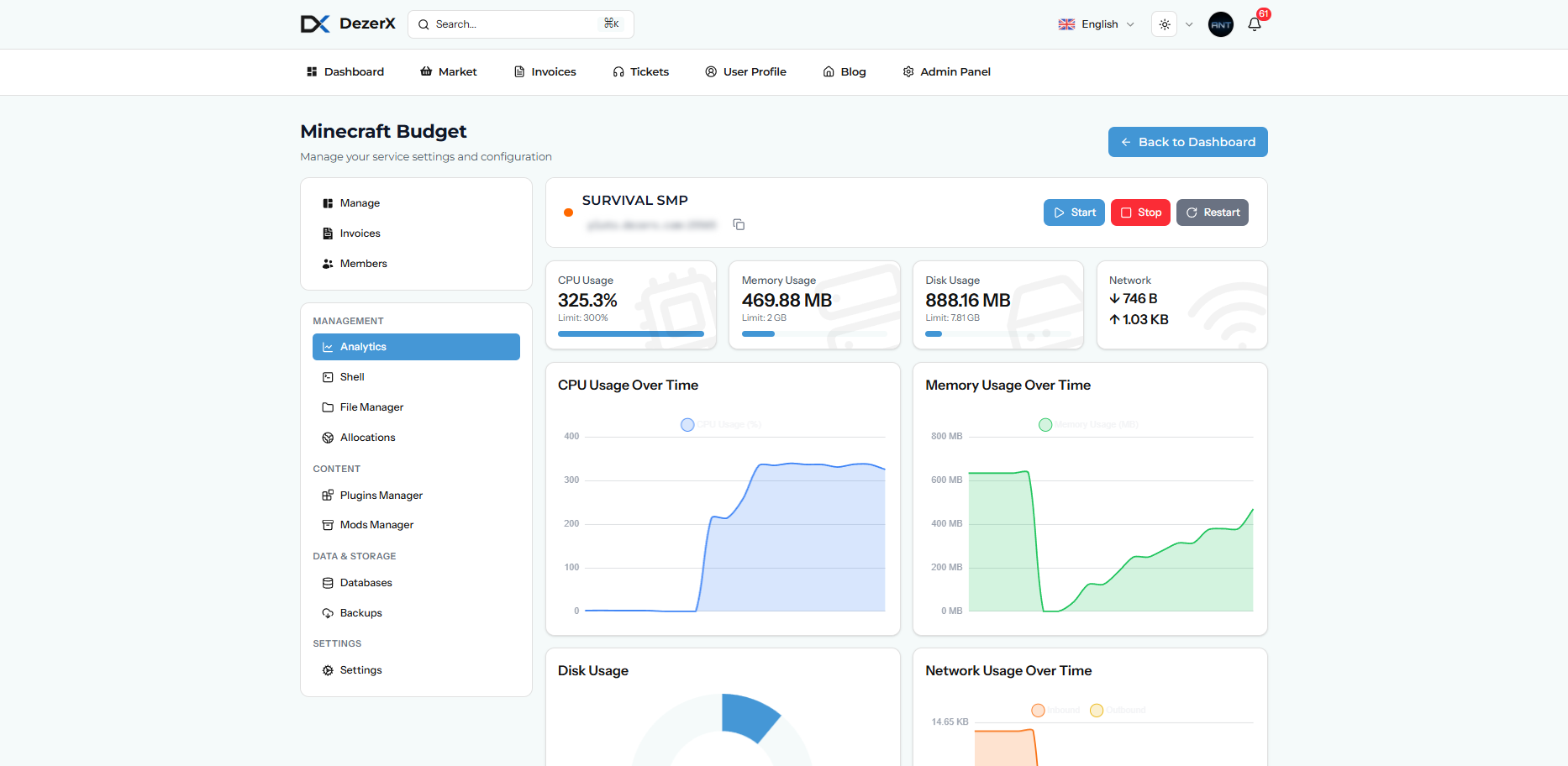Screen dimensions: 1568x766
Task: Click the light theme sun button
Action: click(x=1165, y=24)
